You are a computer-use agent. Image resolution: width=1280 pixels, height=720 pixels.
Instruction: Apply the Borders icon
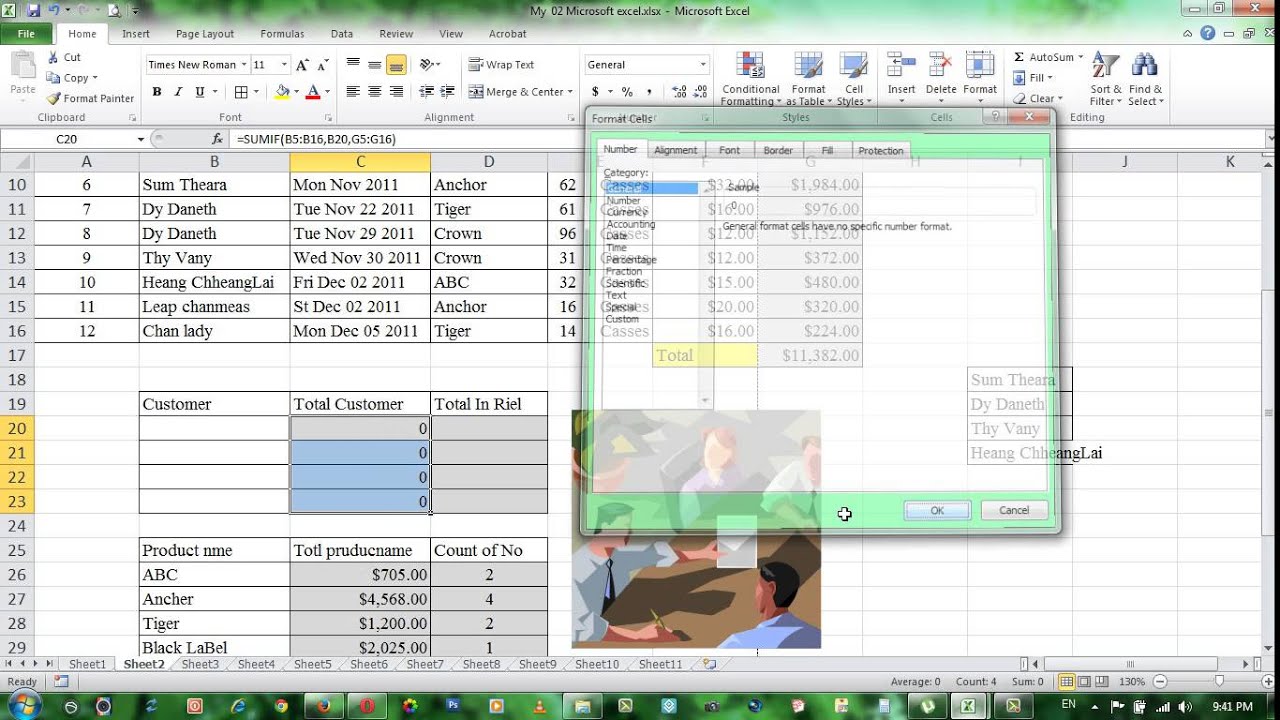pos(240,92)
